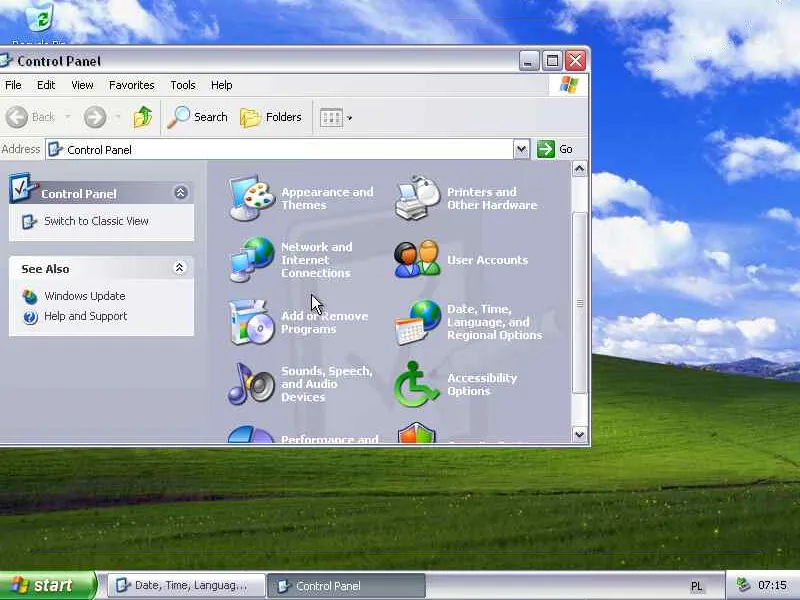Click Date, Time, Language, and Regional Options text
The height and width of the screenshot is (600, 800).
(x=494, y=322)
